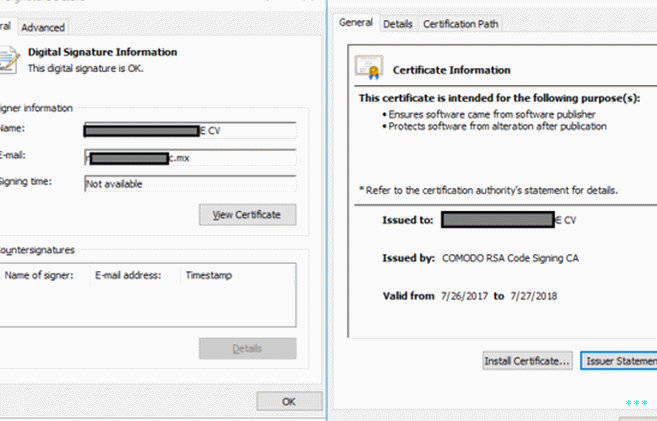Select the Signing time field

(x=190, y=184)
